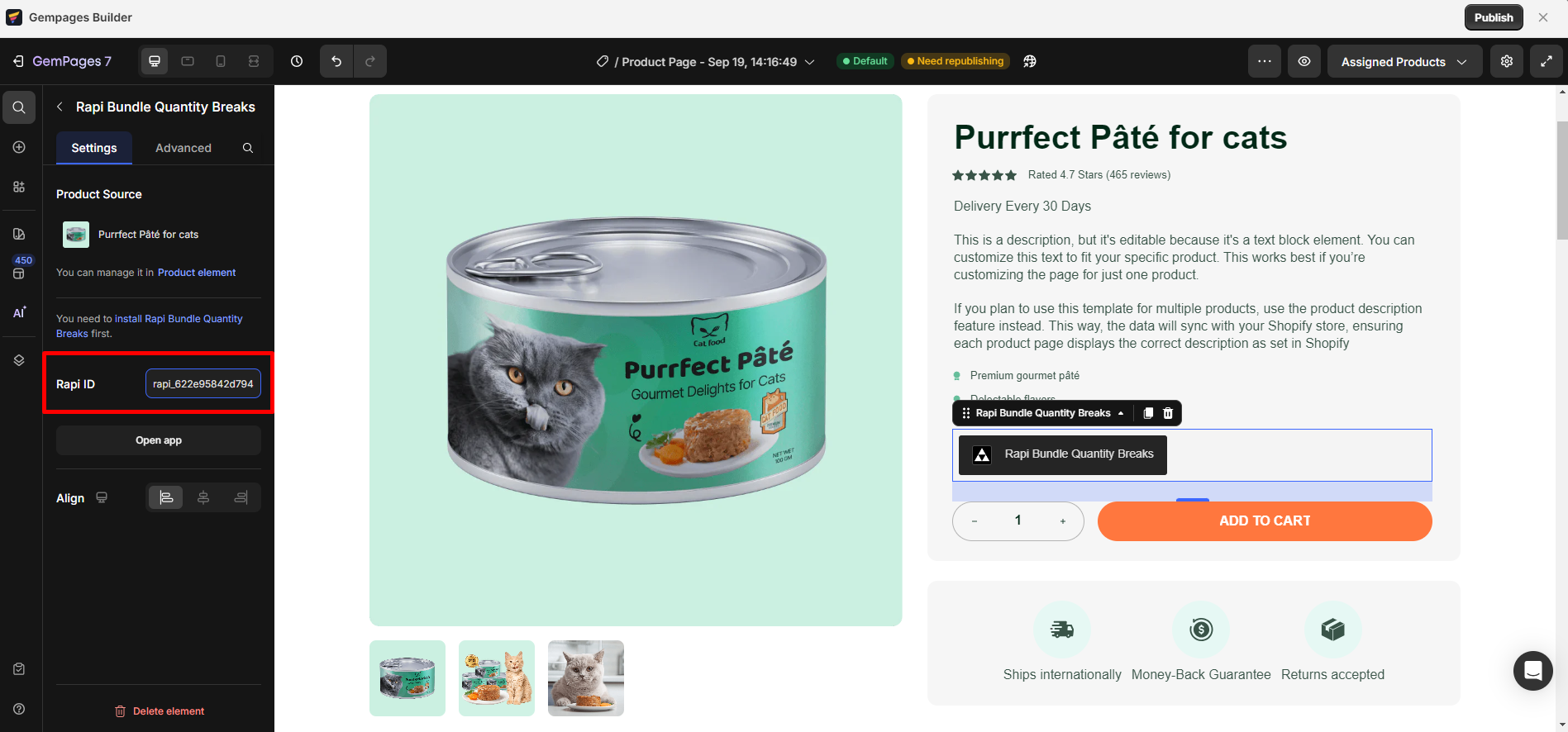Open version history clock icon
The height and width of the screenshot is (732, 1568).
[297, 61]
